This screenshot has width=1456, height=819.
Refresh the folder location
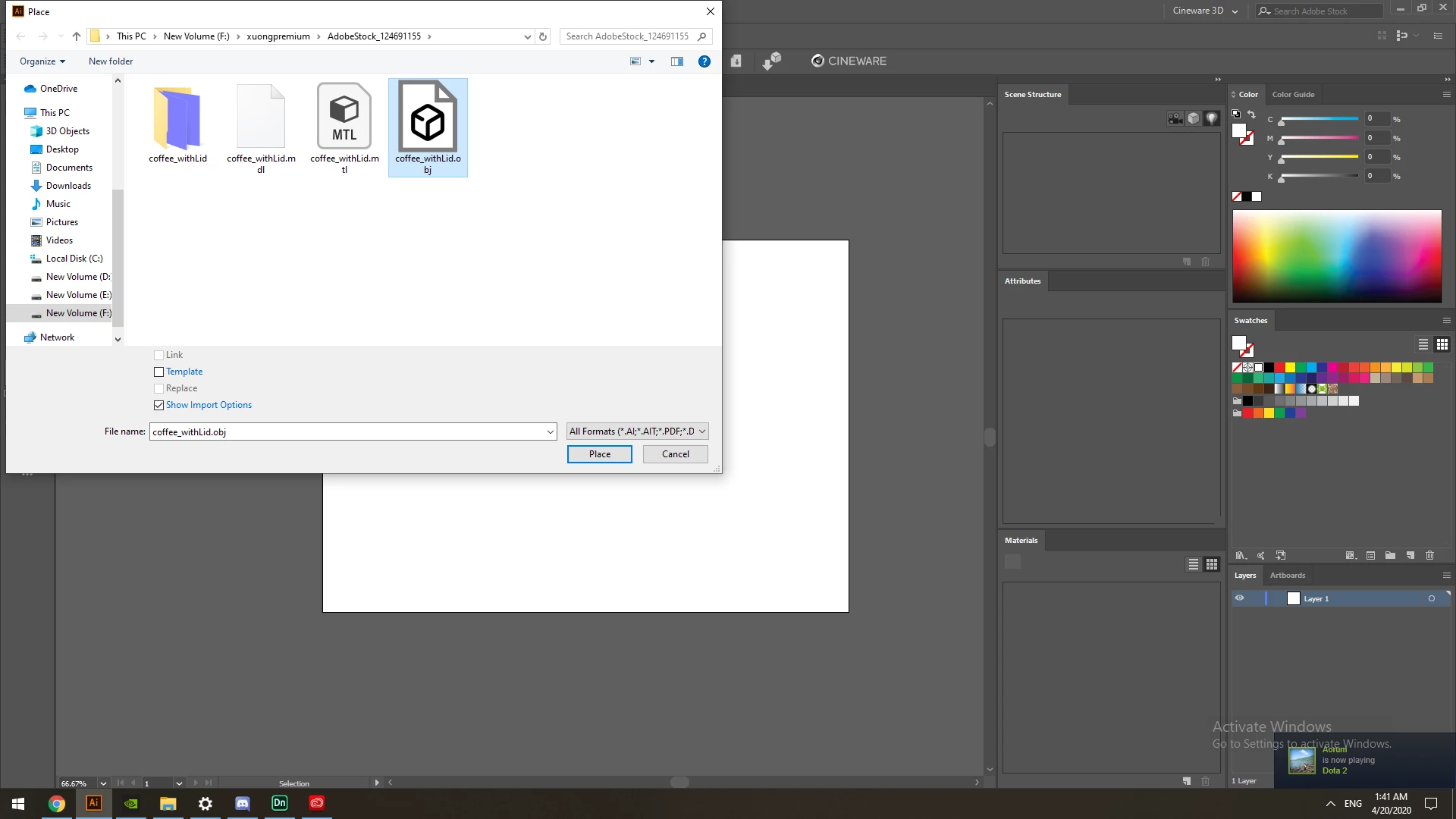pos(543,36)
